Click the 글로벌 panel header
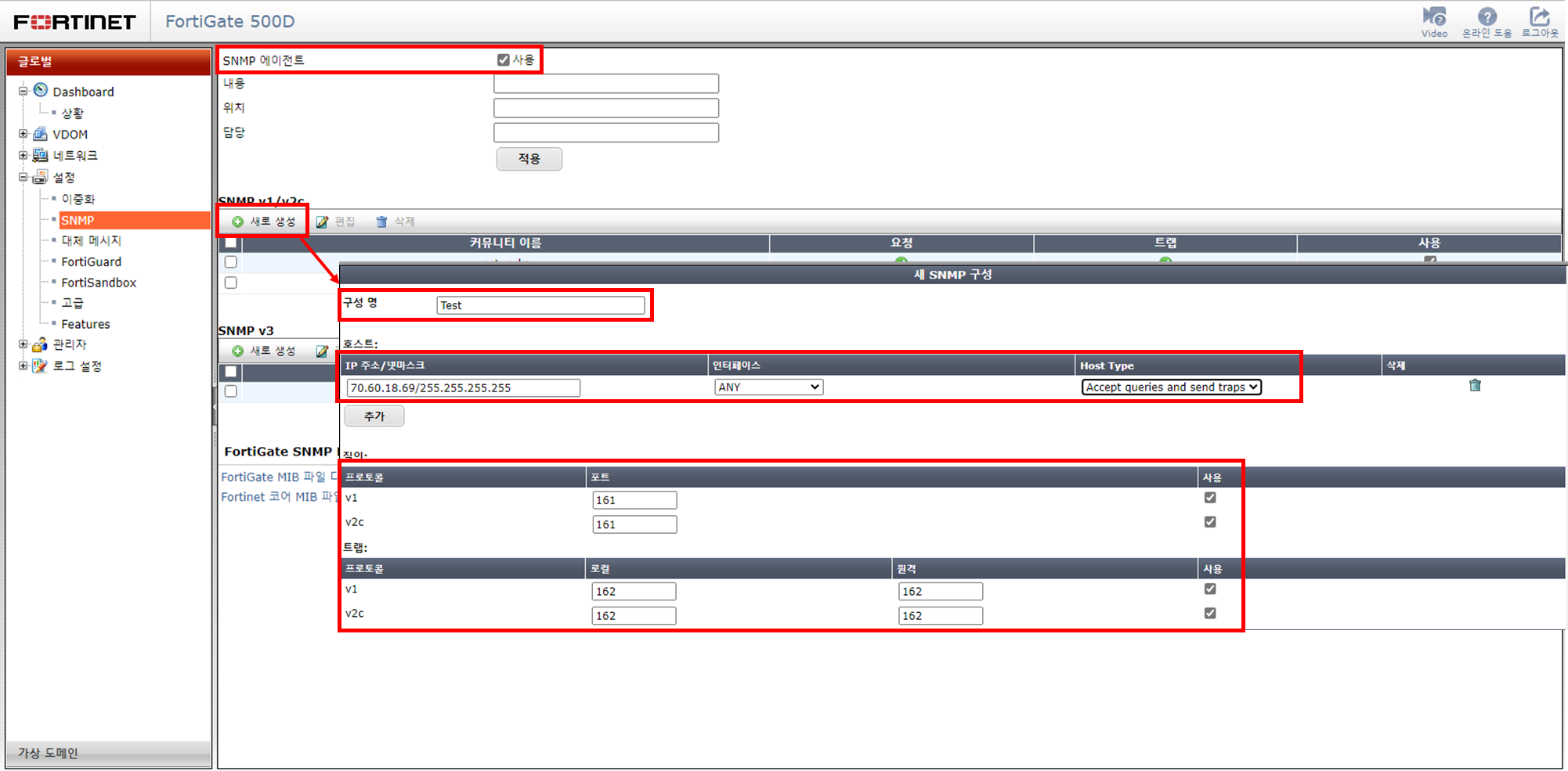This screenshot has height=771, width=1568. [109, 62]
